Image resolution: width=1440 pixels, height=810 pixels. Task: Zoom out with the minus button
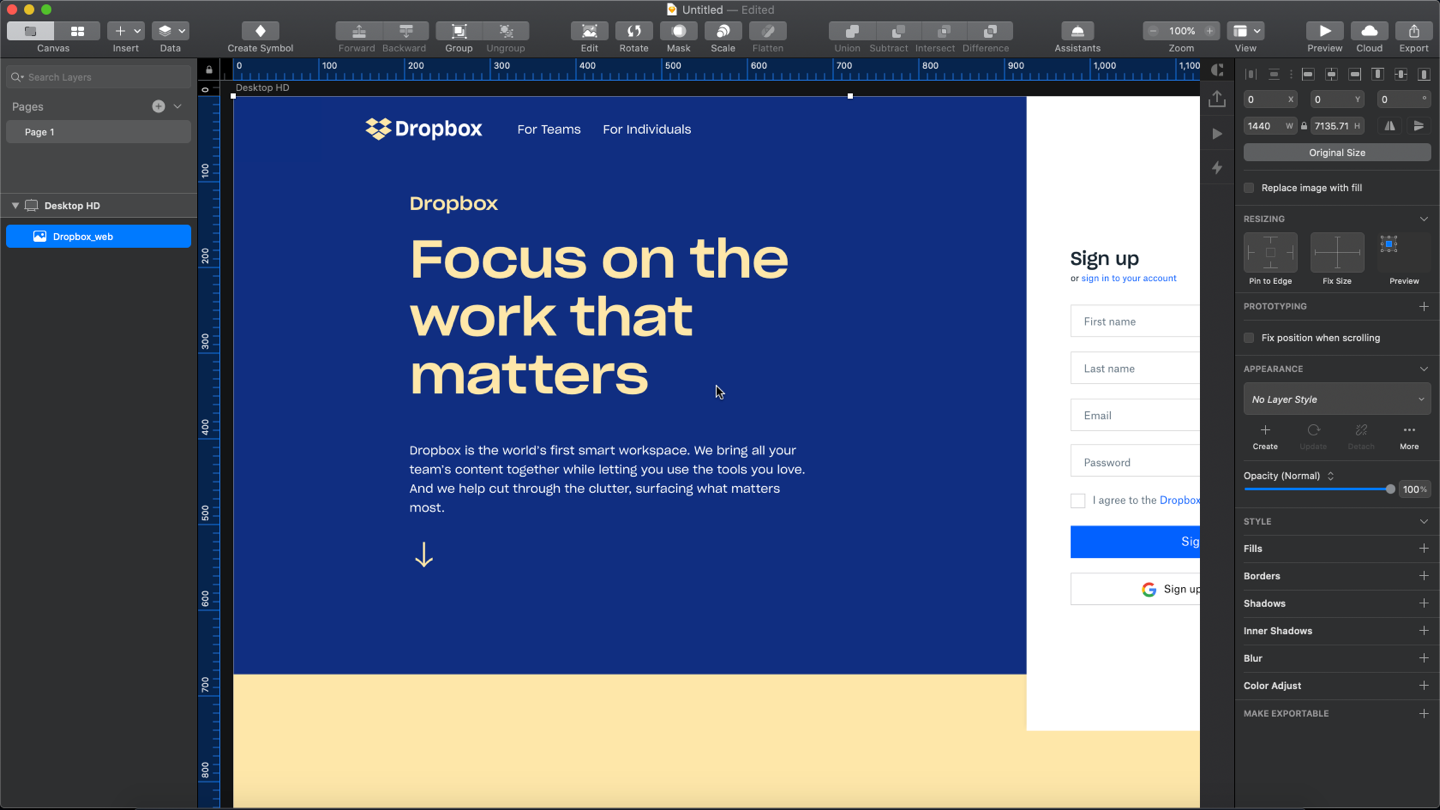click(1153, 31)
